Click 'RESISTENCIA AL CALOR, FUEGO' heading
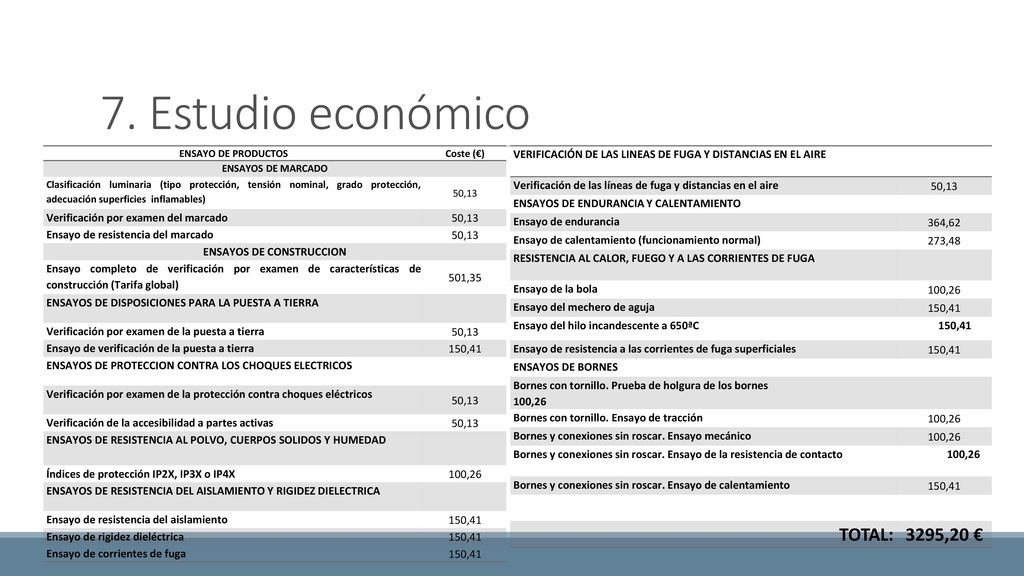Screen dimensions: 1024x576 pos(664,259)
